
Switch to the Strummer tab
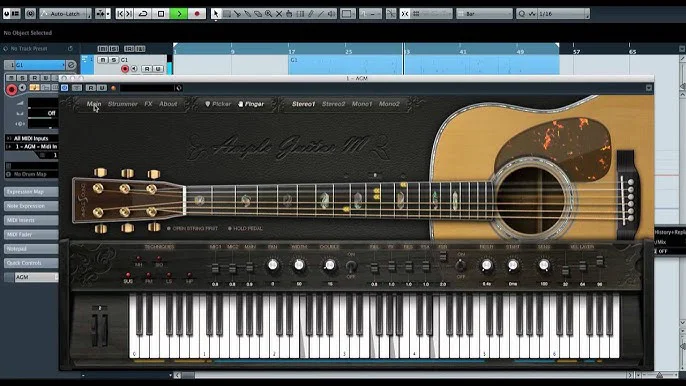click(122, 104)
